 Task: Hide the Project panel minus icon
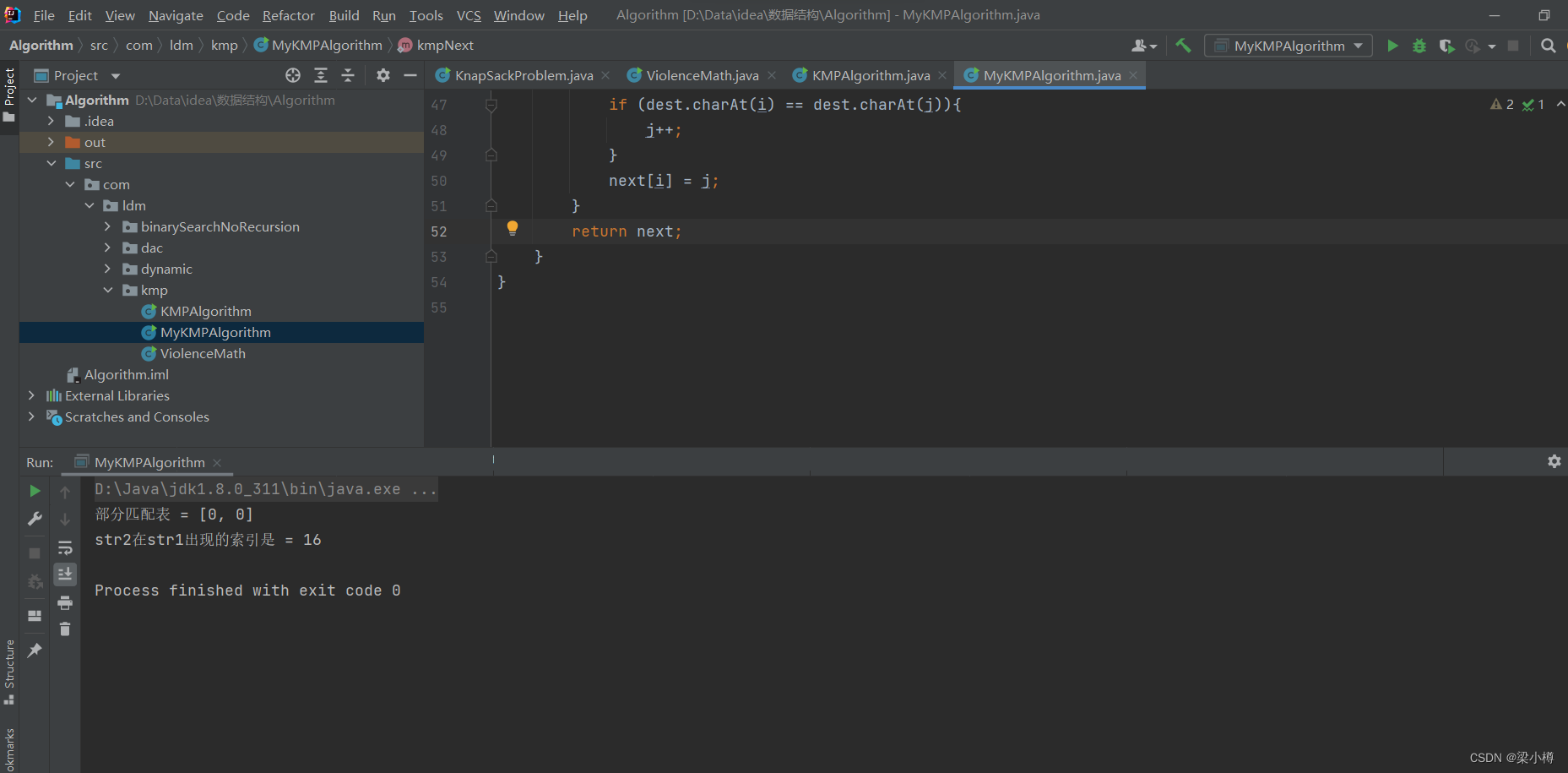pos(410,75)
